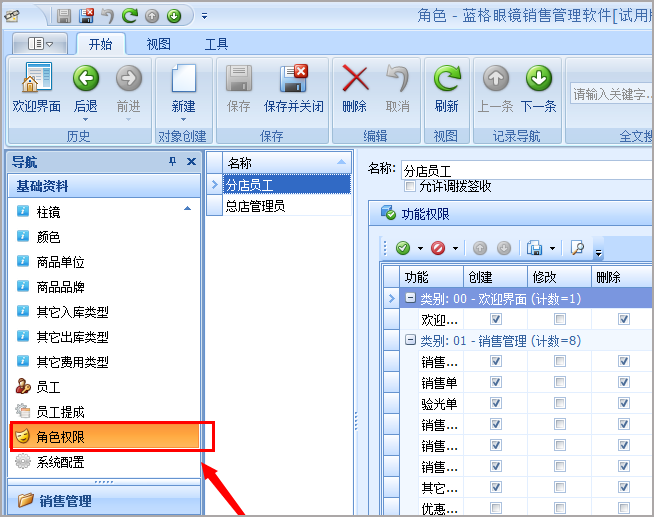Click the 名称 text field
The height and width of the screenshot is (517, 654).
[x=527, y=171]
